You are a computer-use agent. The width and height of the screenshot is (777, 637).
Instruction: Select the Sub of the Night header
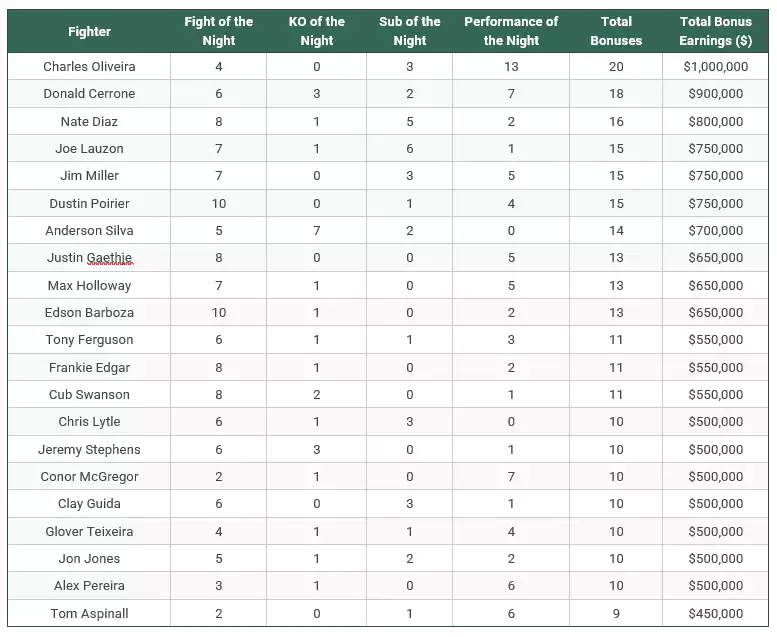(x=409, y=31)
